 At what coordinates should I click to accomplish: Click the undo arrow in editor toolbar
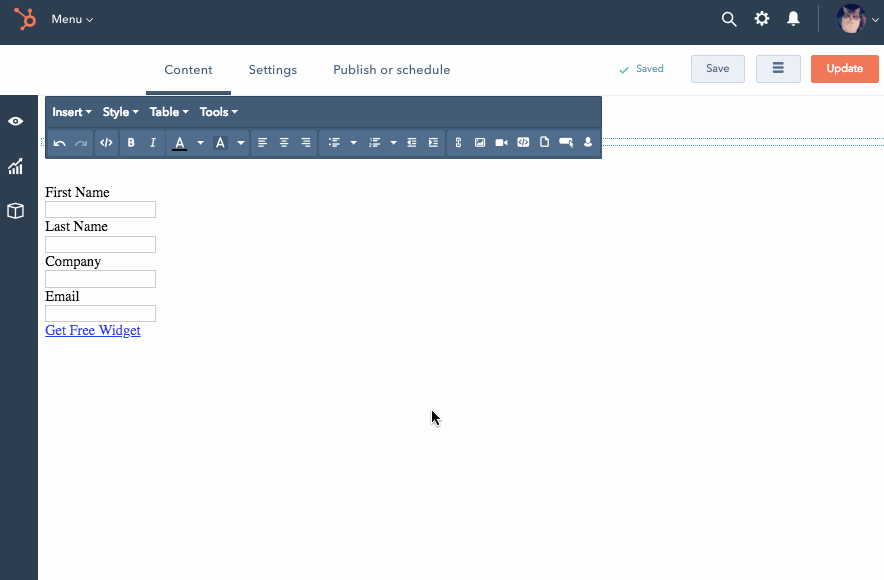[x=60, y=143]
